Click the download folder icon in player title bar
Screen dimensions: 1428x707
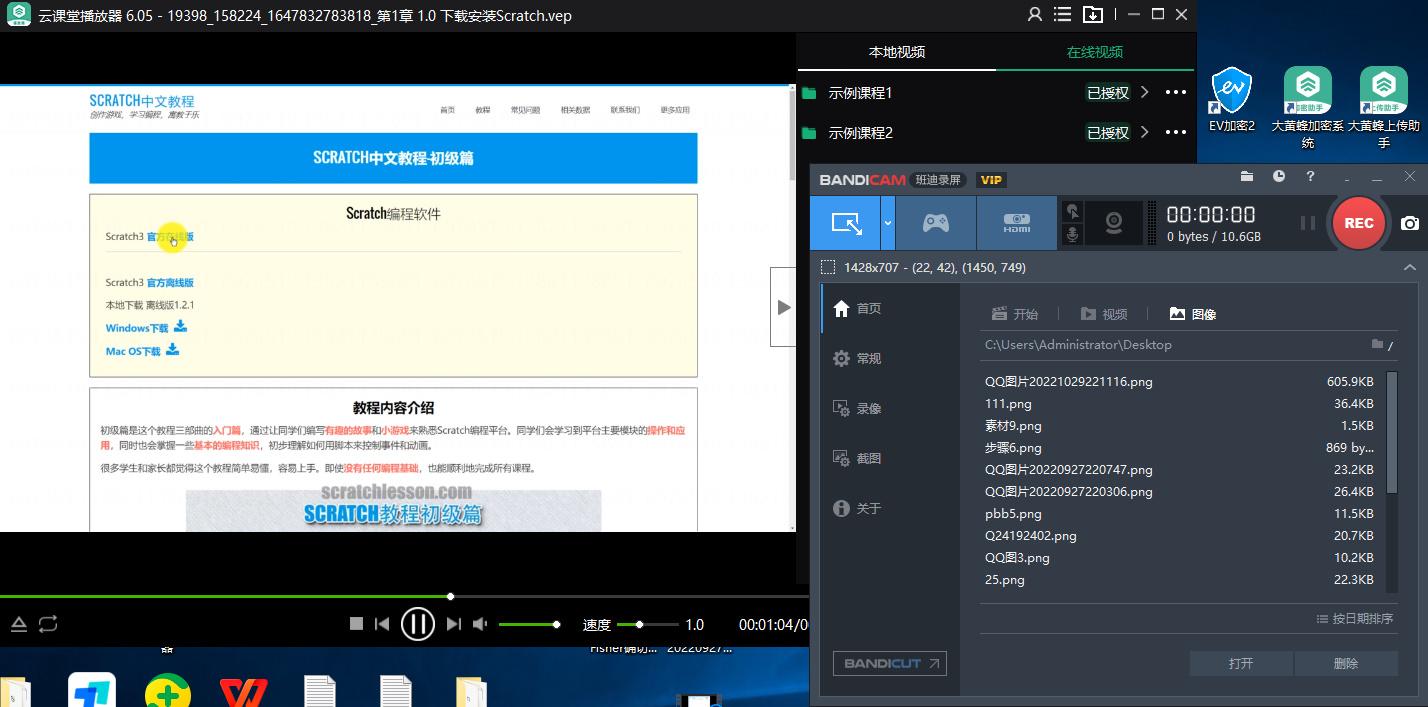[x=1093, y=15]
